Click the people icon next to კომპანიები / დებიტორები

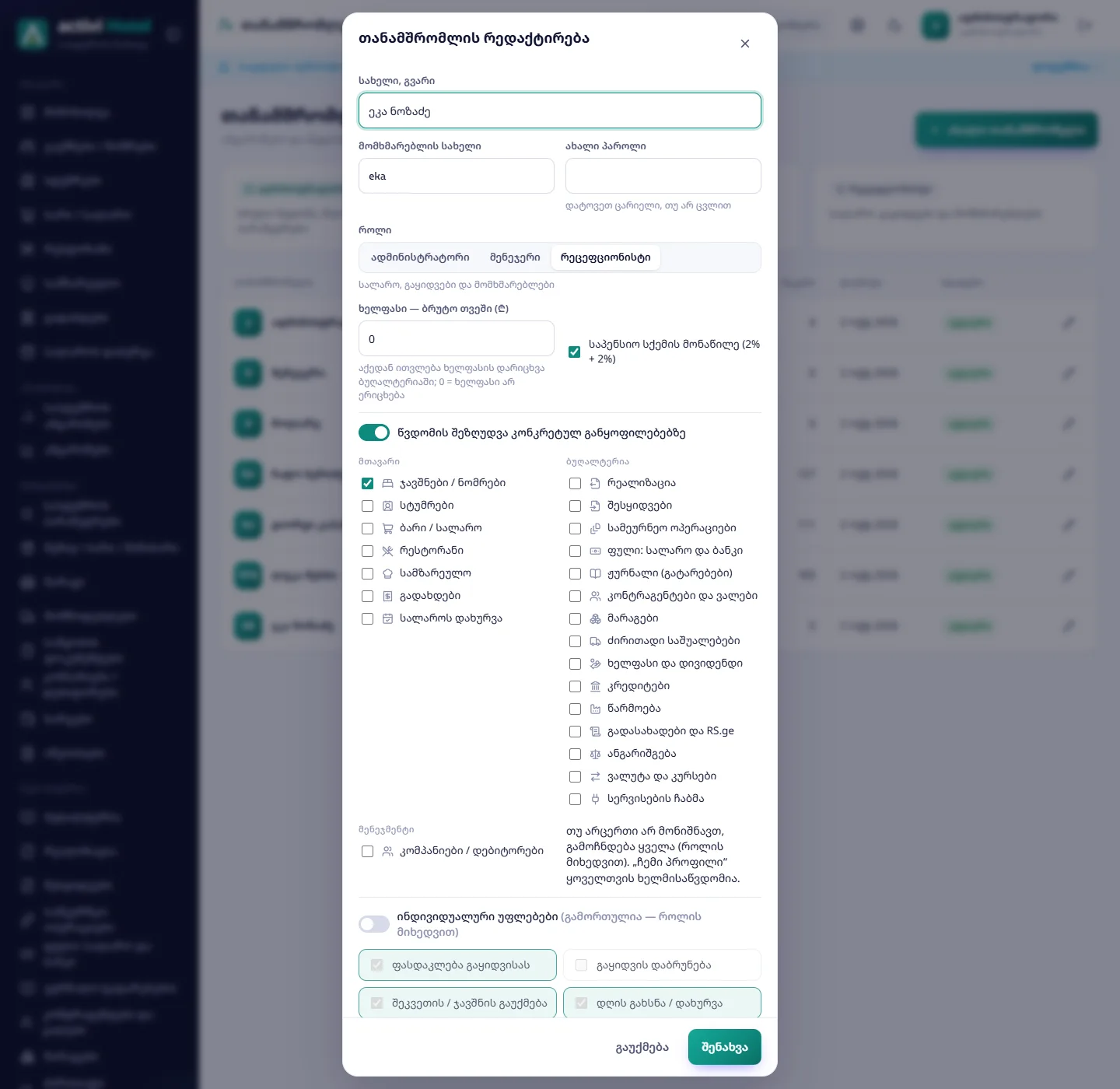click(x=387, y=851)
